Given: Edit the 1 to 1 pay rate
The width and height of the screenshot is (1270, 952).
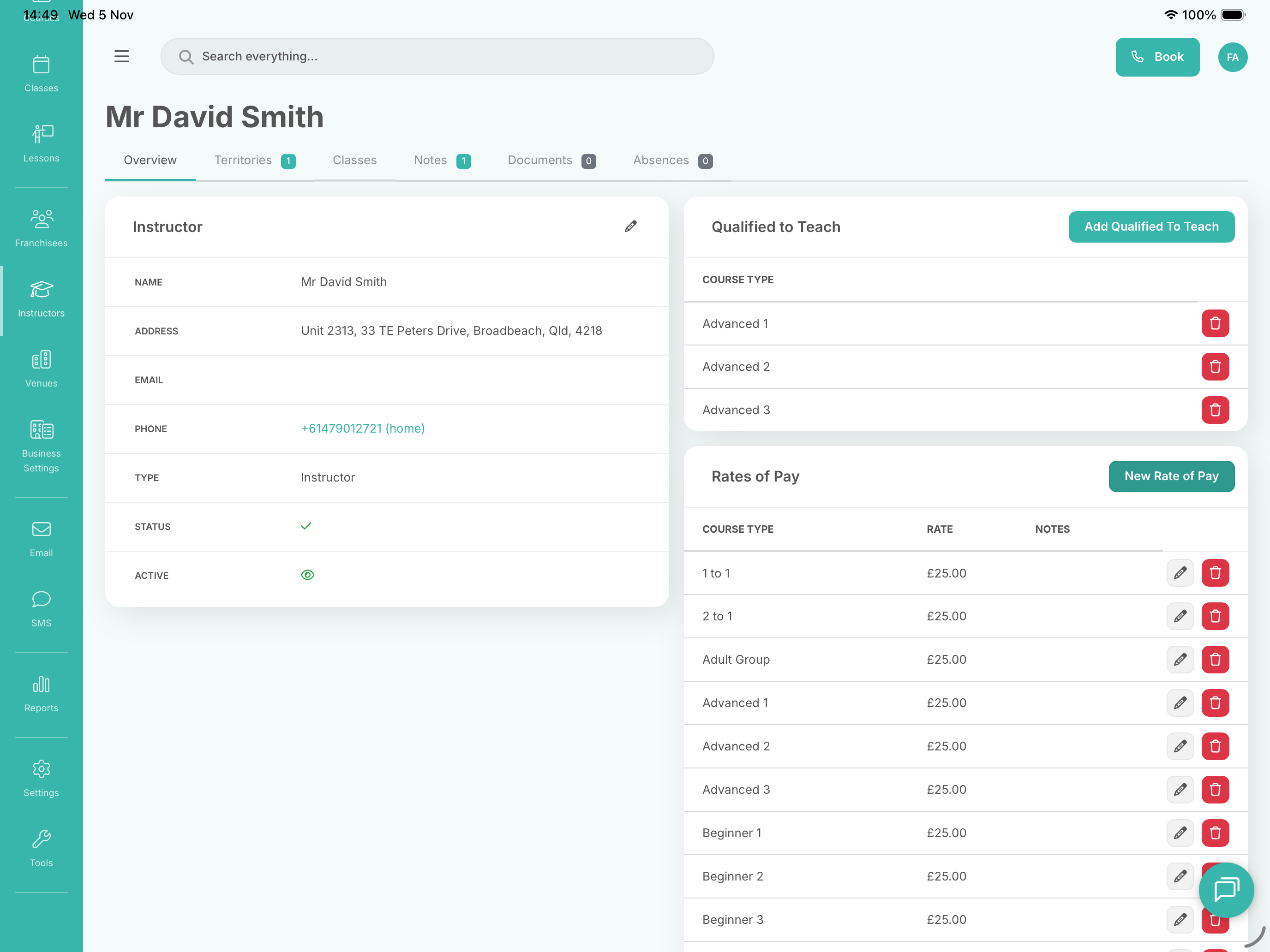Looking at the screenshot, I should click(x=1180, y=573).
